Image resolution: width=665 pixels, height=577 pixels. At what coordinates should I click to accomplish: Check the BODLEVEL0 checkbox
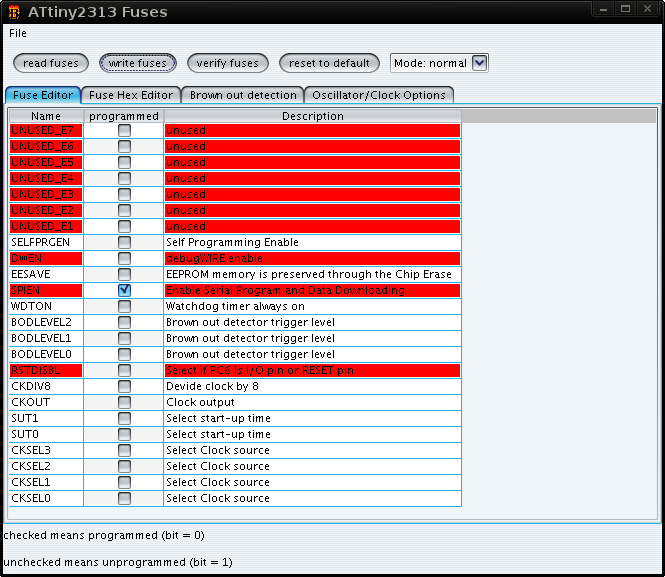click(x=124, y=354)
